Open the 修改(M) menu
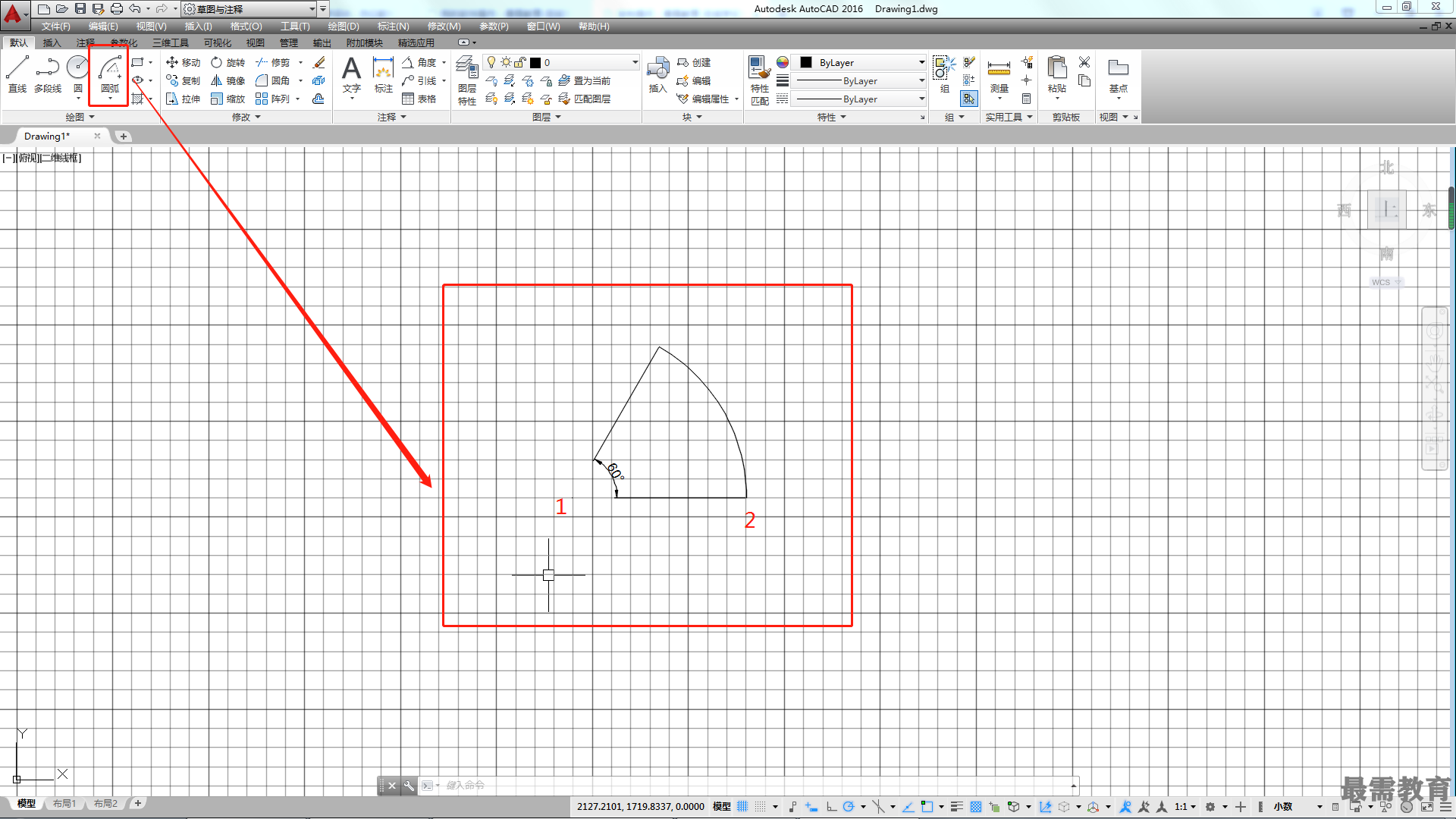Screen dimensions: 1456x819 click(444, 27)
